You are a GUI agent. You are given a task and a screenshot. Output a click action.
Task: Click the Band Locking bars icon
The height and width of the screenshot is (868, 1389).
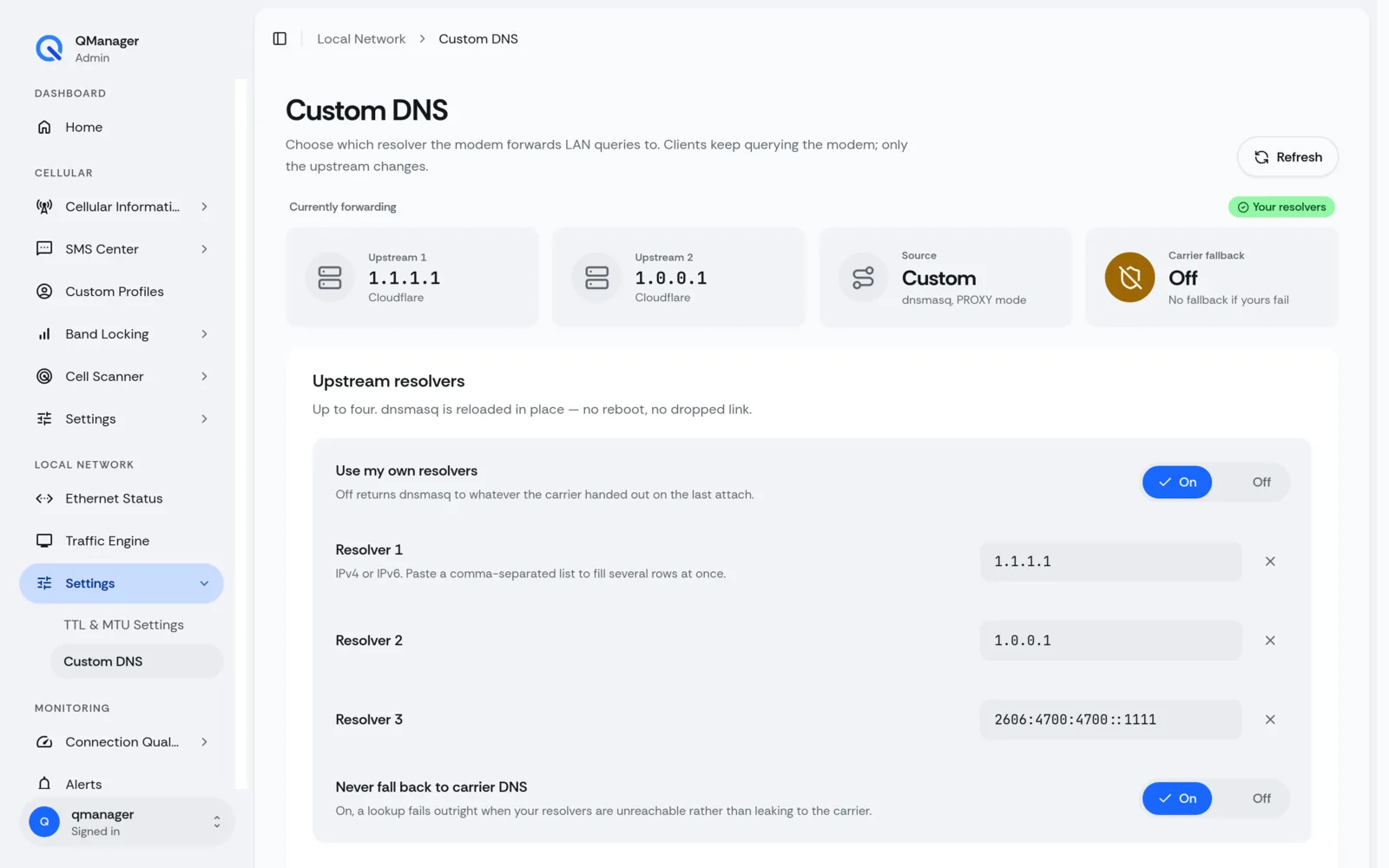pos(44,334)
